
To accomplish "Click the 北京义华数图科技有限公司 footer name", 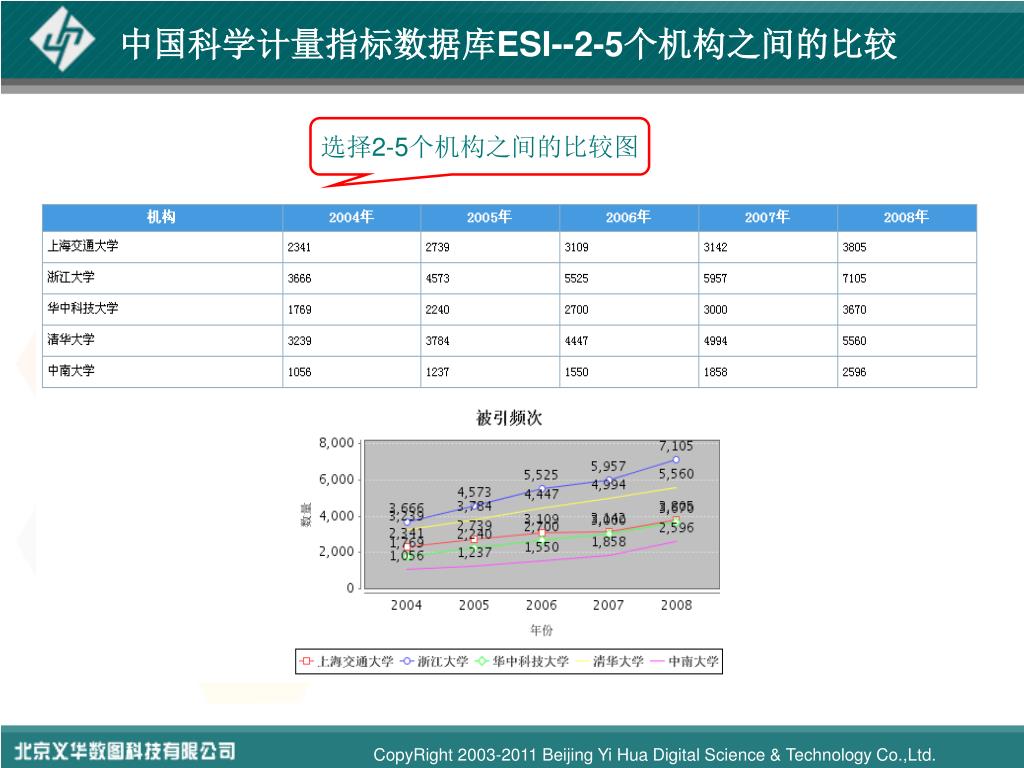I will [x=125, y=751].
